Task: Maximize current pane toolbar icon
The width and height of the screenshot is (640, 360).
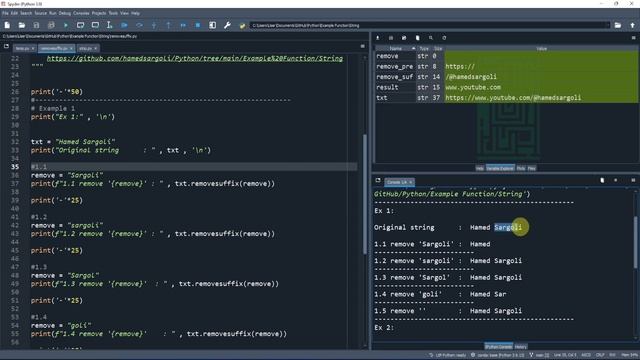Action: pyautogui.click(x=212, y=25)
